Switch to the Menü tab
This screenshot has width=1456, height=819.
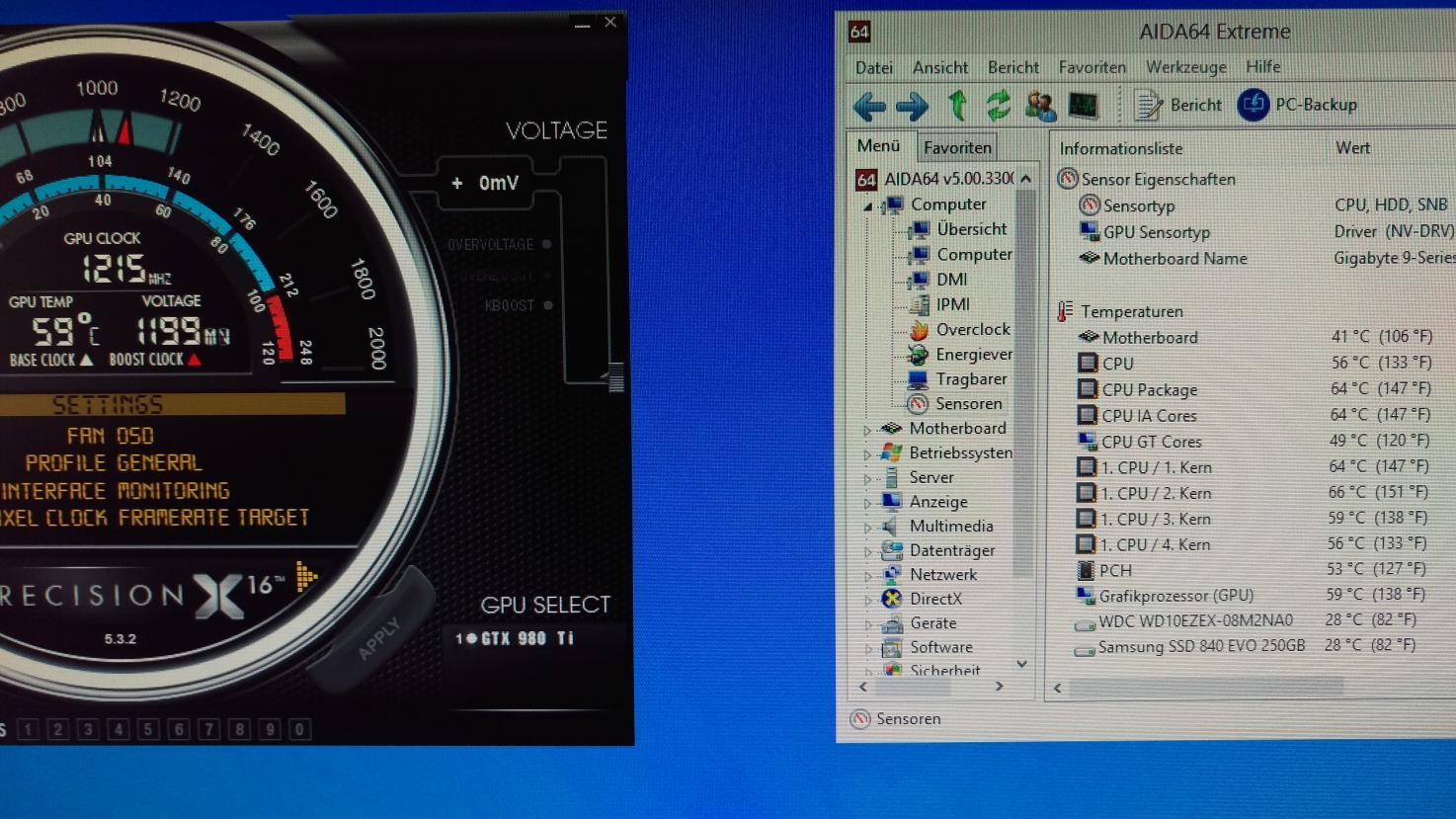pos(879,146)
